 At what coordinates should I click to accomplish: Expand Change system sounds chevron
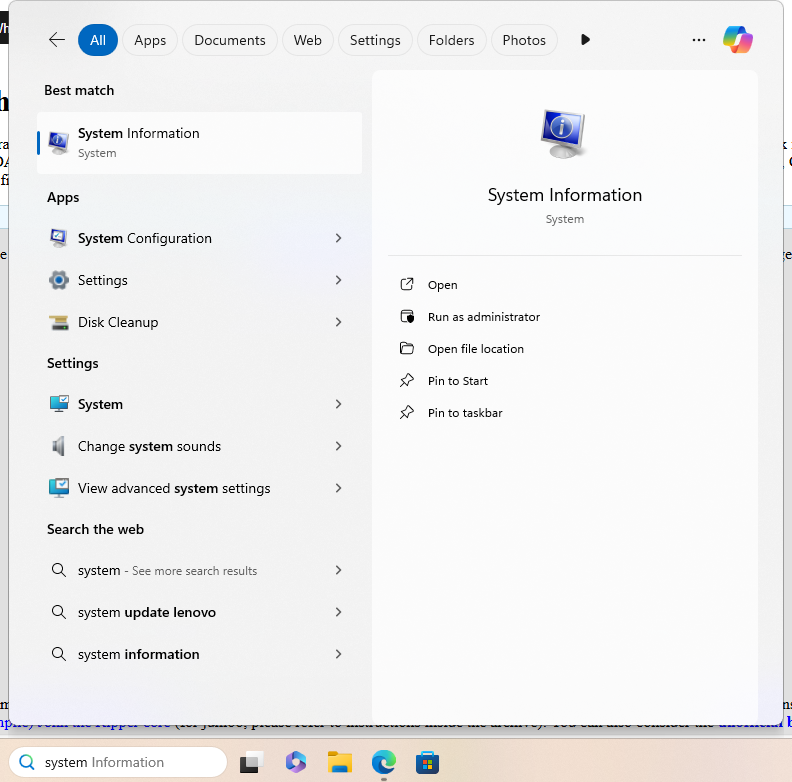click(338, 446)
